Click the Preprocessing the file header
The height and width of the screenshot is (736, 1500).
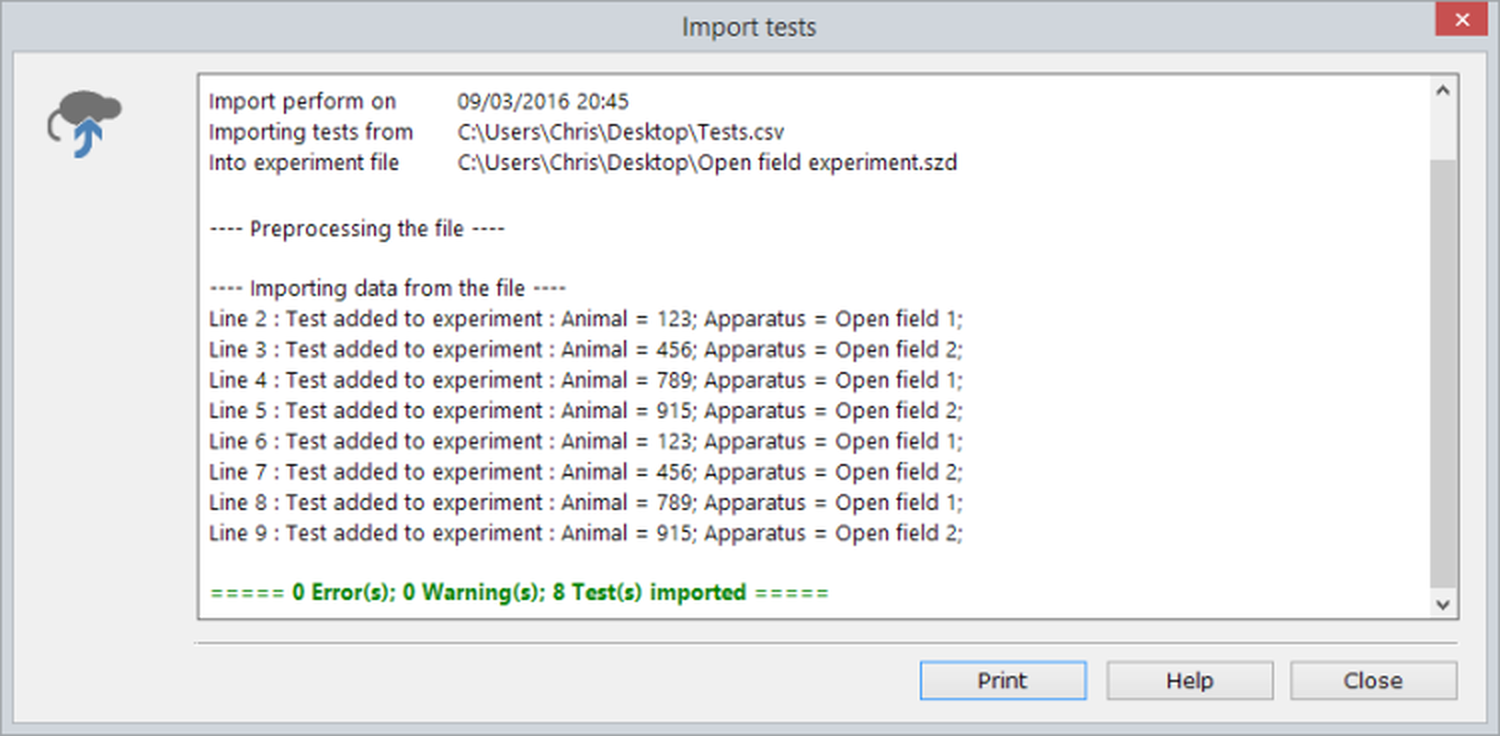click(357, 229)
